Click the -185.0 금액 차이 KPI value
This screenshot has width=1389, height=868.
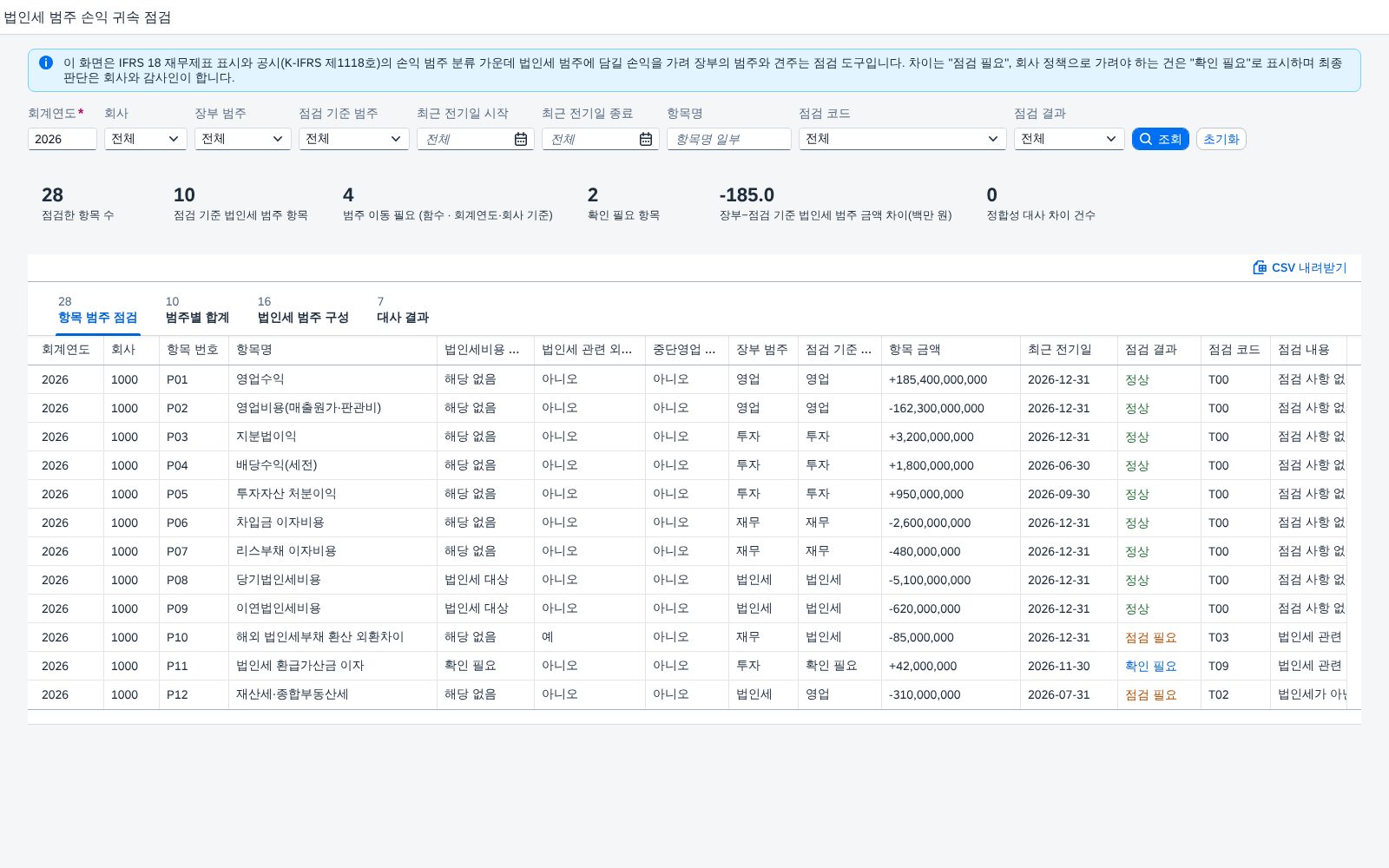747,195
